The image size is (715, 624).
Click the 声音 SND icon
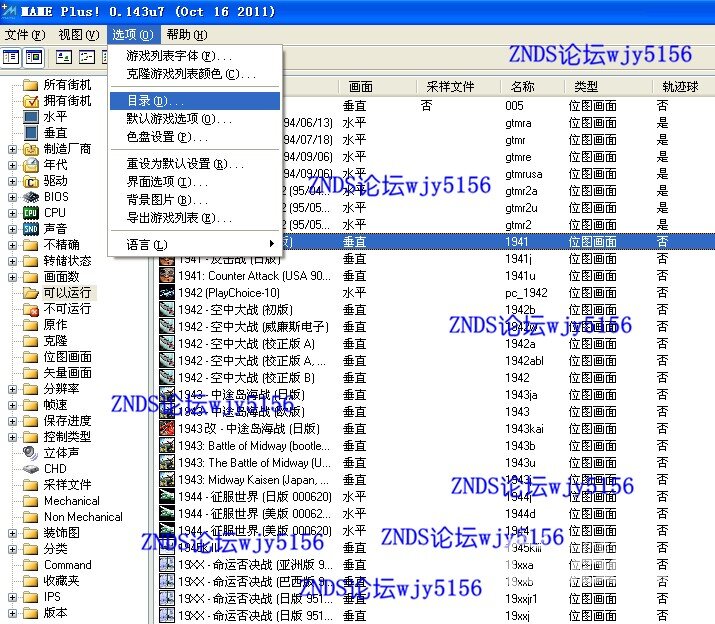point(31,229)
